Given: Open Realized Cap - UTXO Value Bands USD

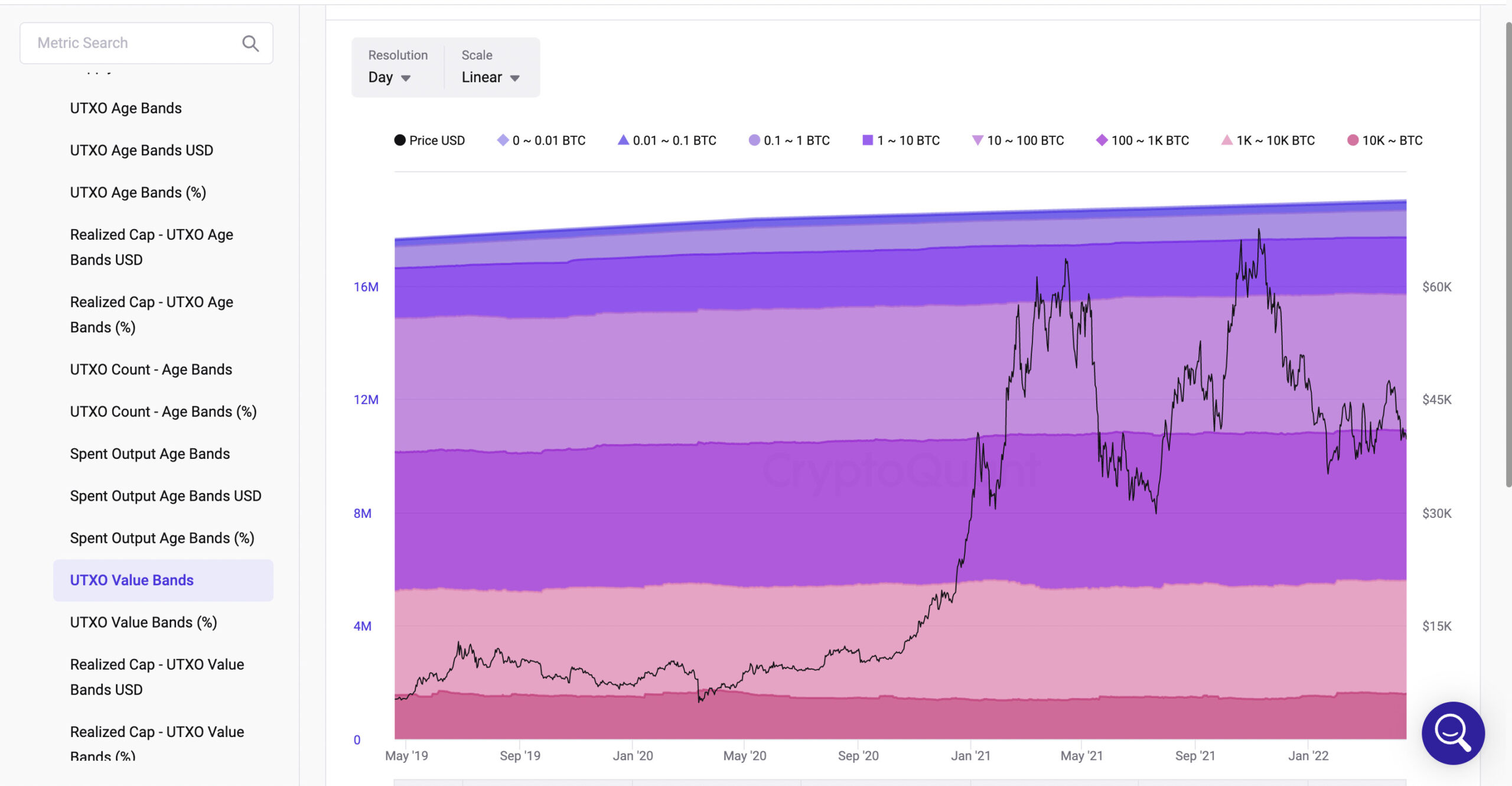Looking at the screenshot, I should pos(157,677).
